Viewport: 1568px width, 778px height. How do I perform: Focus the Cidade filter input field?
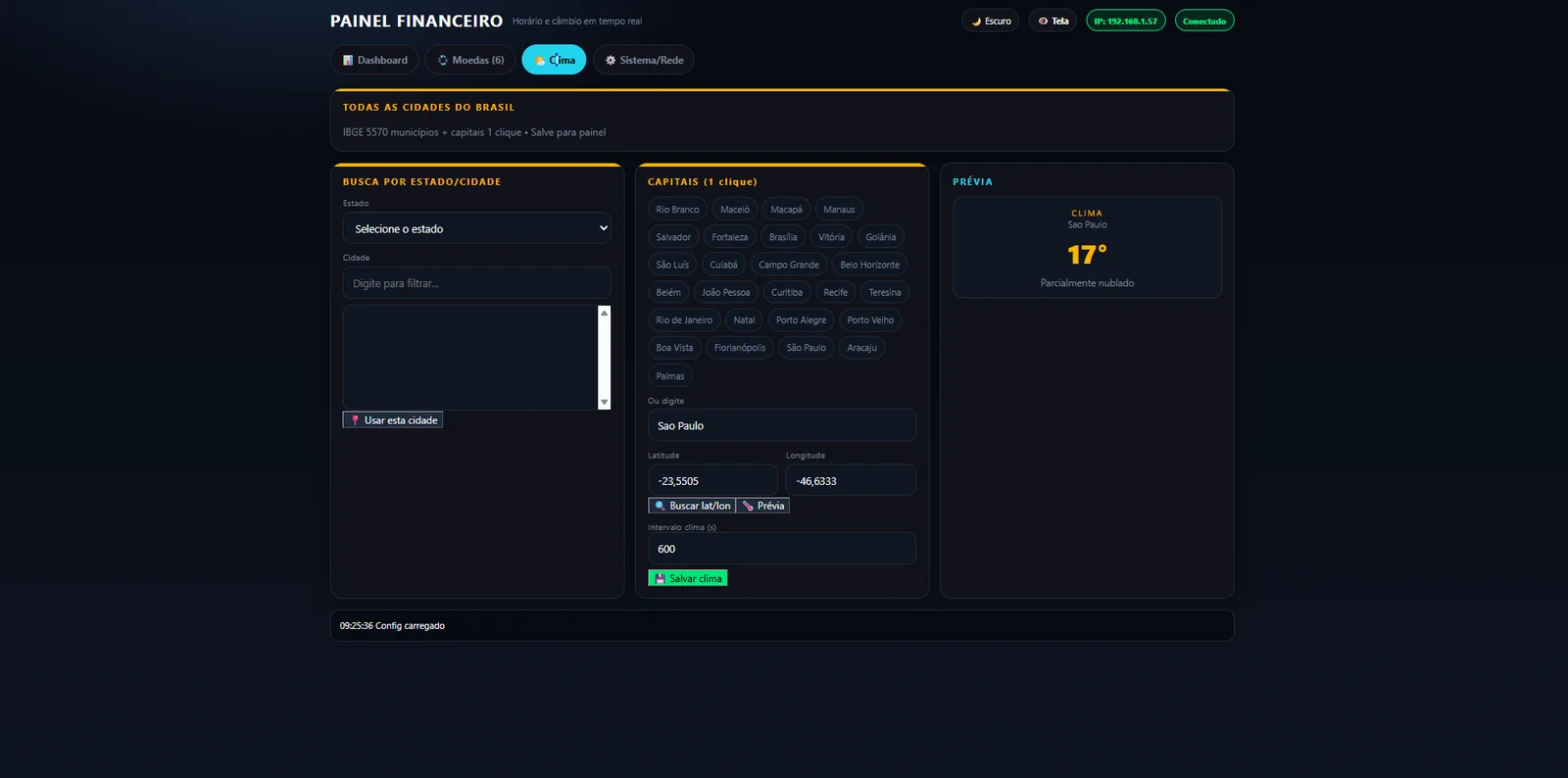pyautogui.click(x=477, y=283)
